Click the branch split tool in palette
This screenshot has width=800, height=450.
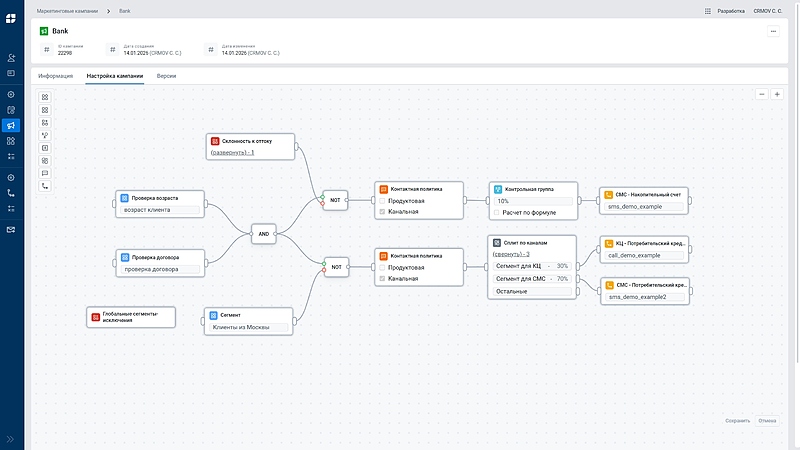(x=45, y=135)
